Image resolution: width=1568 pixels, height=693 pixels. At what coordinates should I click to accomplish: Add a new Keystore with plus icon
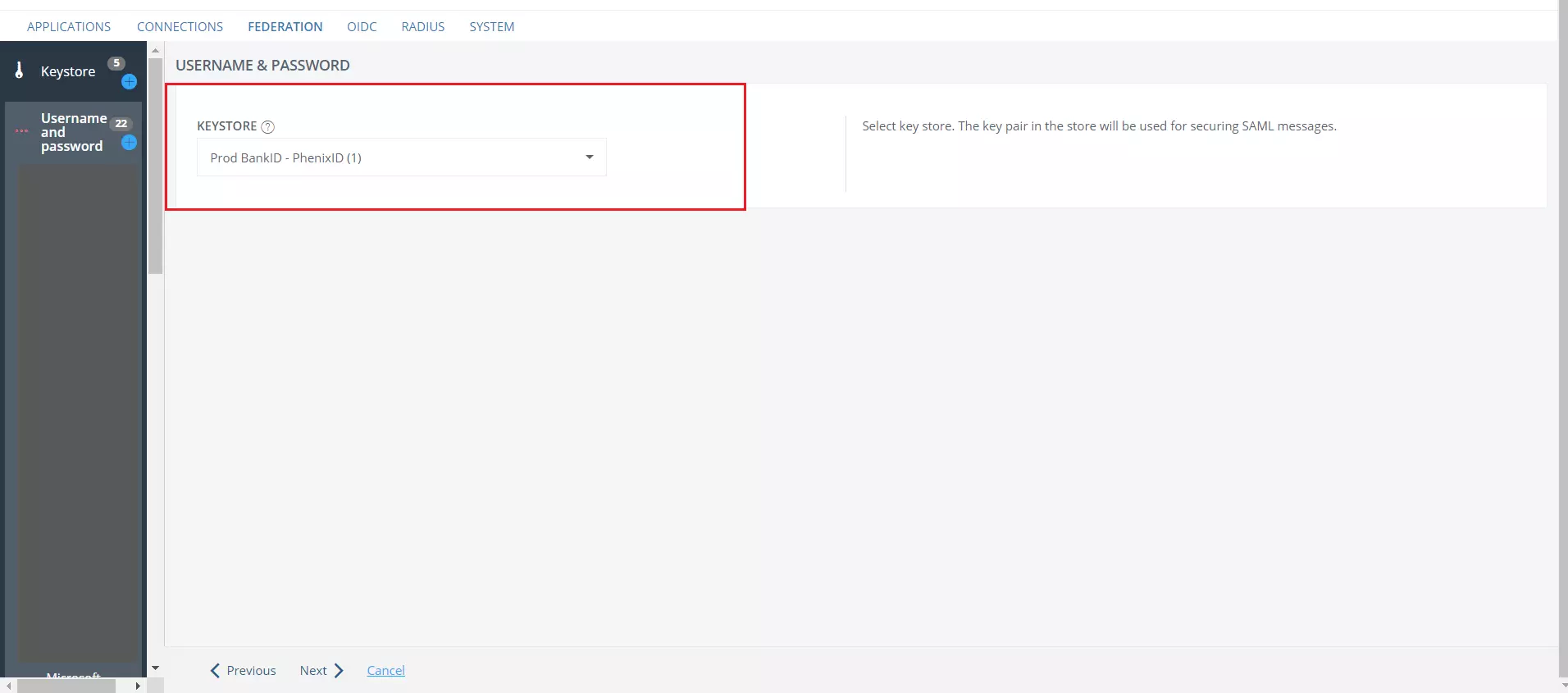coord(129,82)
